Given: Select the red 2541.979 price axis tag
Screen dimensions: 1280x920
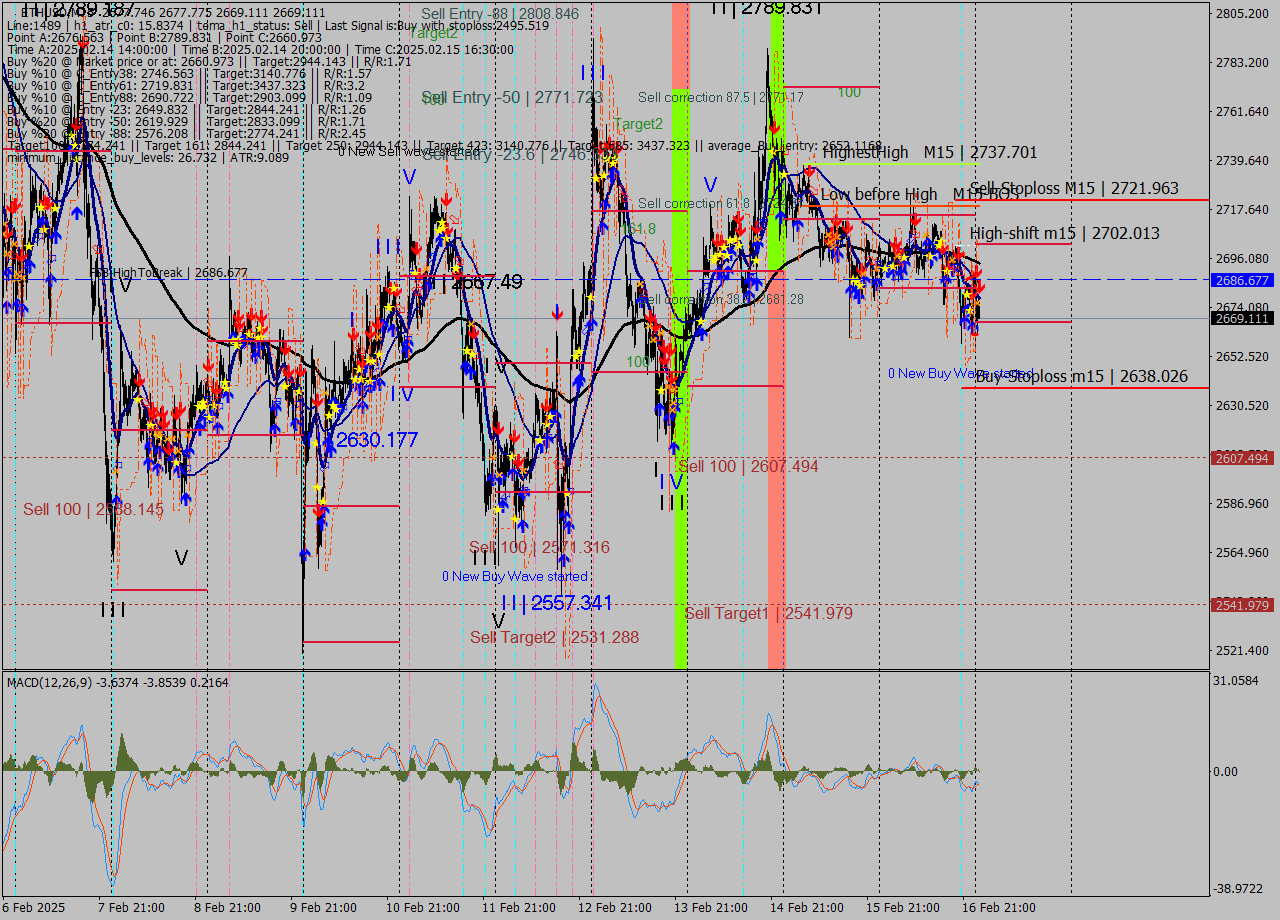Looking at the screenshot, I should [1241, 605].
